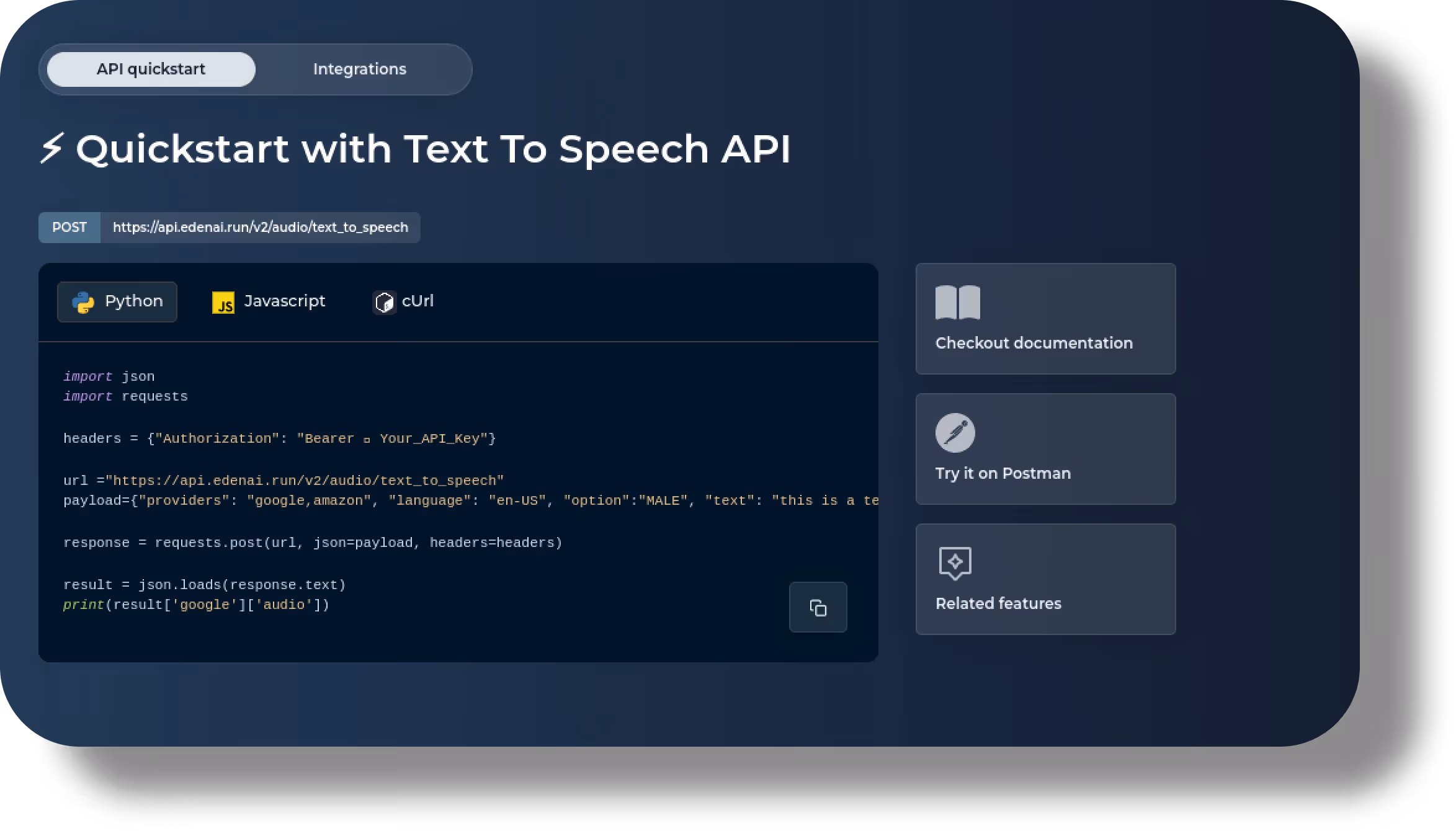The image size is (1456, 831).
Task: Open Checkout documentation link
Action: (1034, 343)
